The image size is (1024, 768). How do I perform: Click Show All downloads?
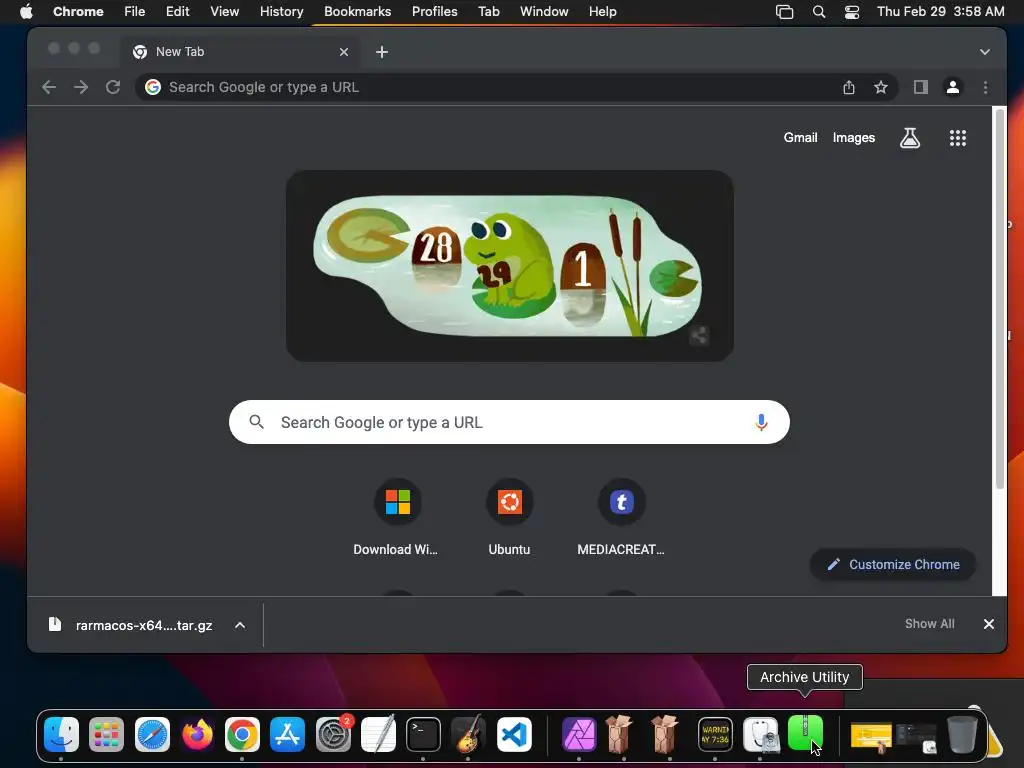pyautogui.click(x=929, y=624)
